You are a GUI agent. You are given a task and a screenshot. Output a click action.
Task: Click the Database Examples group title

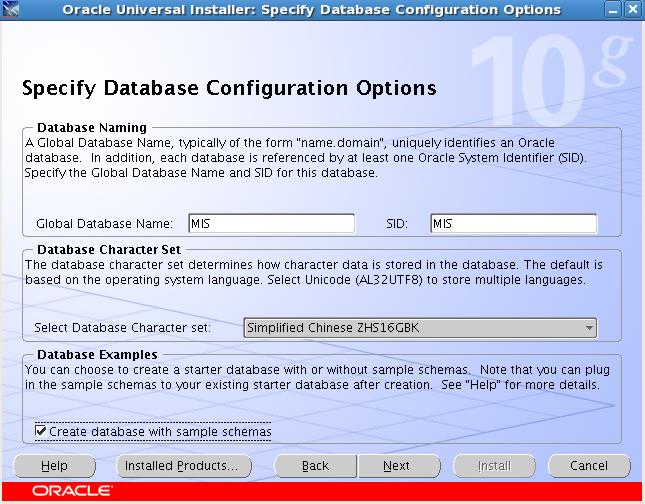[x=97, y=355]
